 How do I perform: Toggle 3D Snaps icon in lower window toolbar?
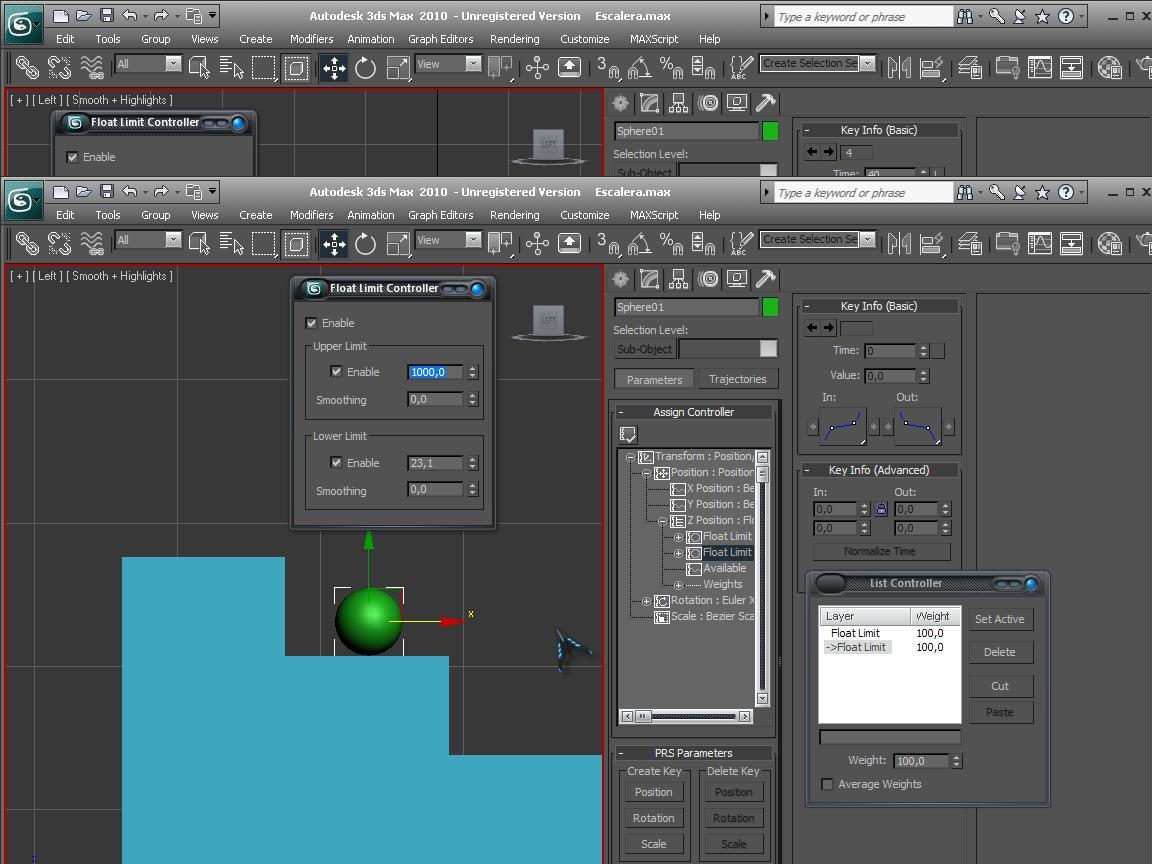coord(608,243)
